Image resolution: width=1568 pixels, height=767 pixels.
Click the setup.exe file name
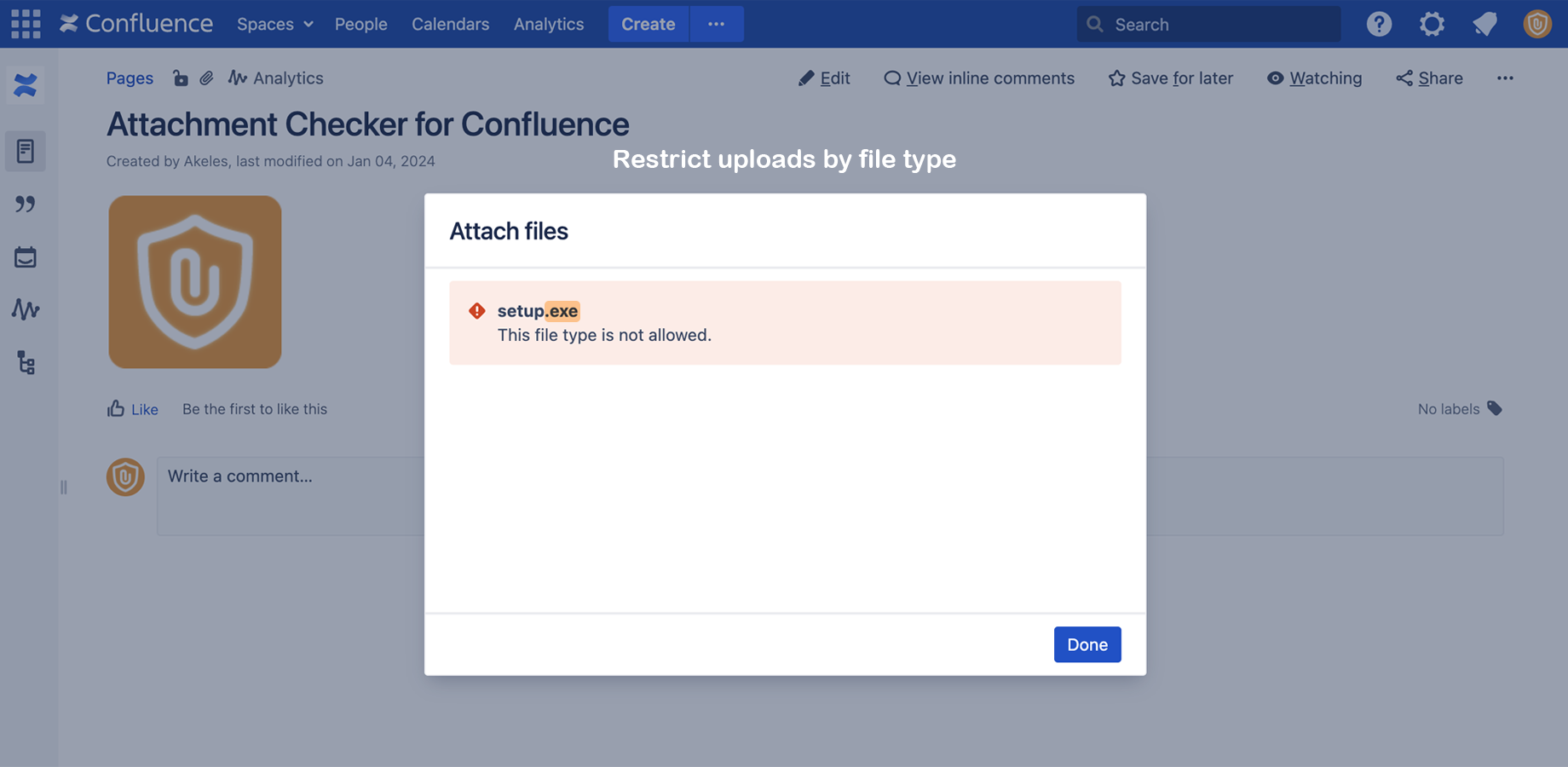[539, 311]
